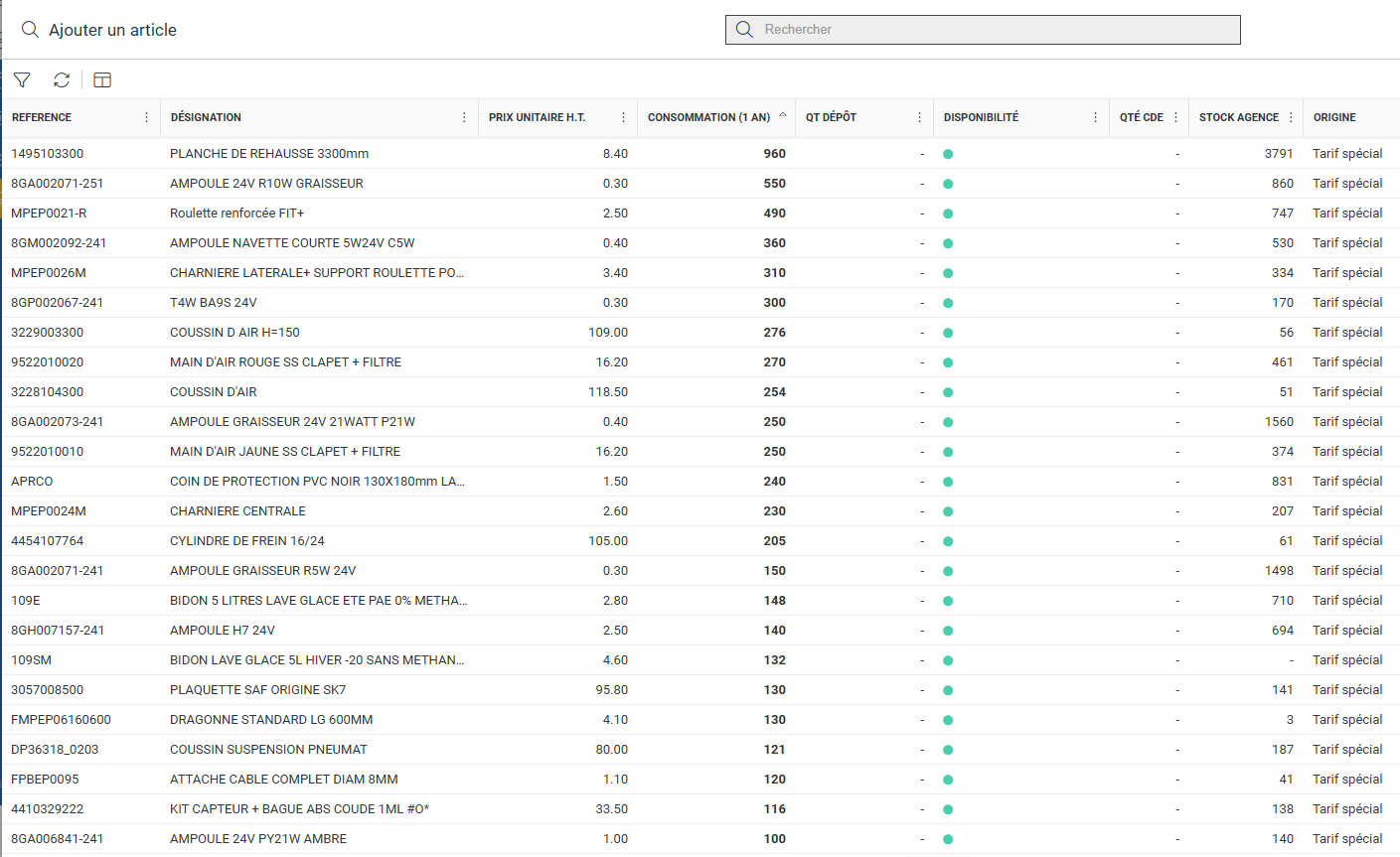
Task: Click designation T4W BA9S 24V
Action: point(214,303)
